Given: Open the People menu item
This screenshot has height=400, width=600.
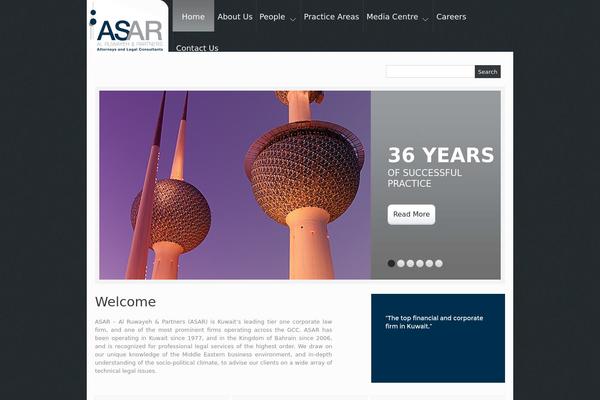Looking at the screenshot, I should [x=272, y=17].
